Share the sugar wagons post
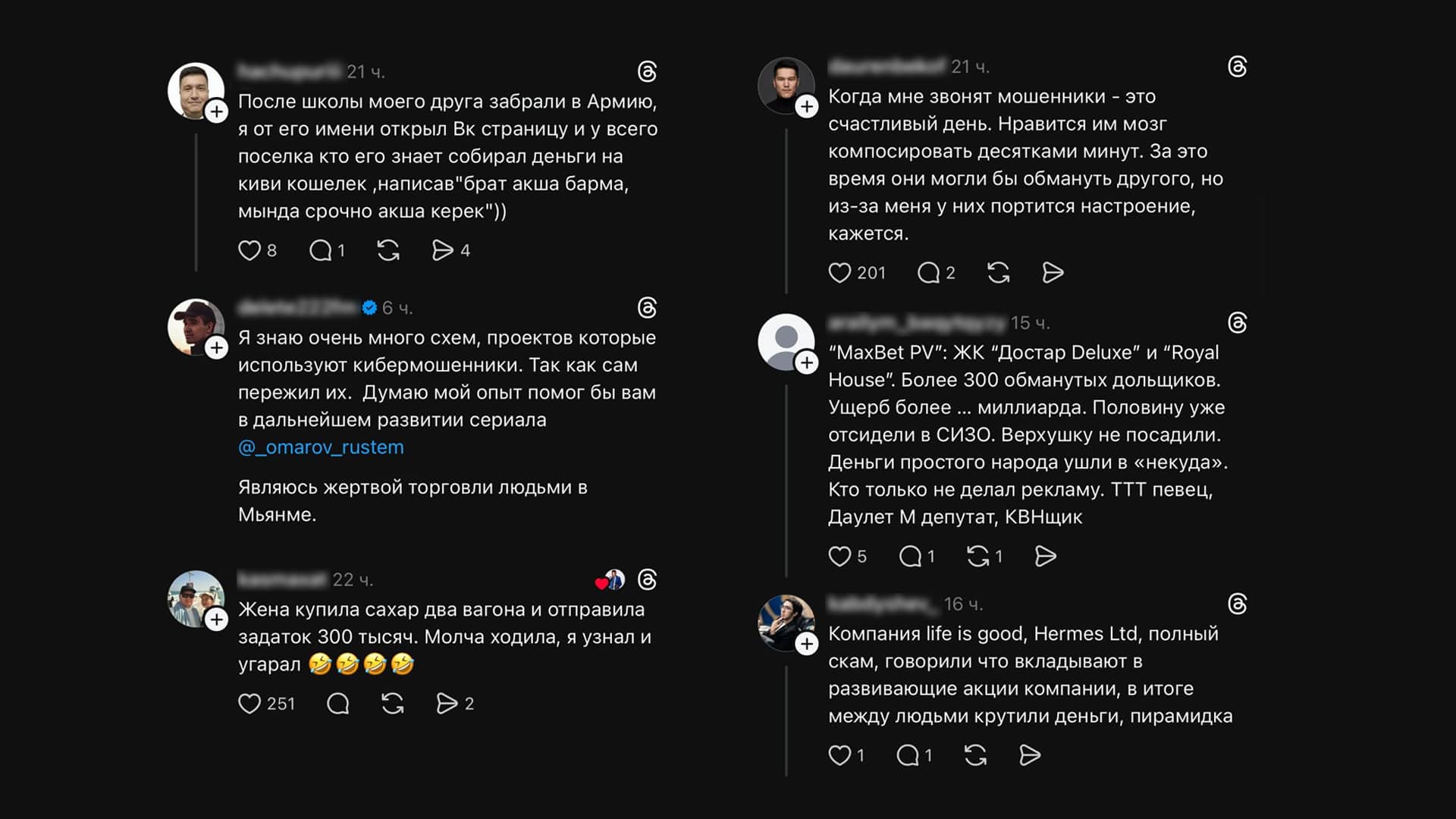Screen dimensions: 1456x819 (447, 704)
